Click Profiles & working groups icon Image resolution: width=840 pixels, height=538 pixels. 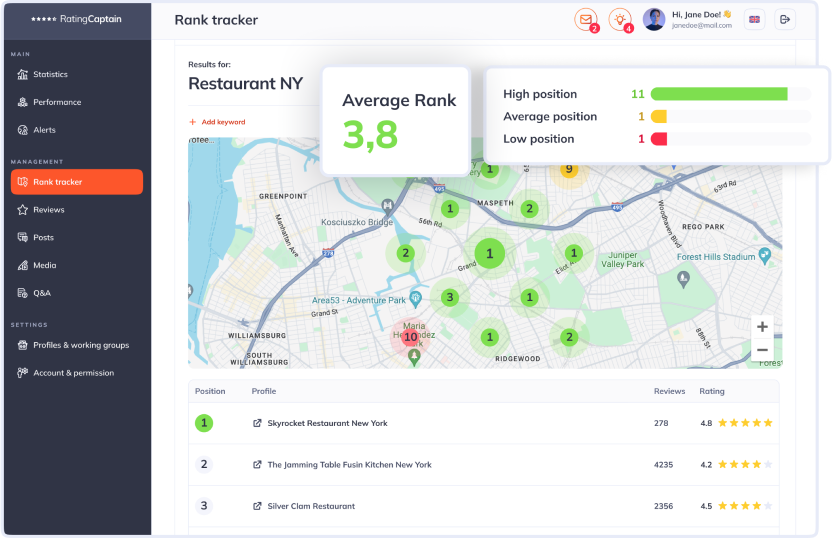click(x=22, y=345)
